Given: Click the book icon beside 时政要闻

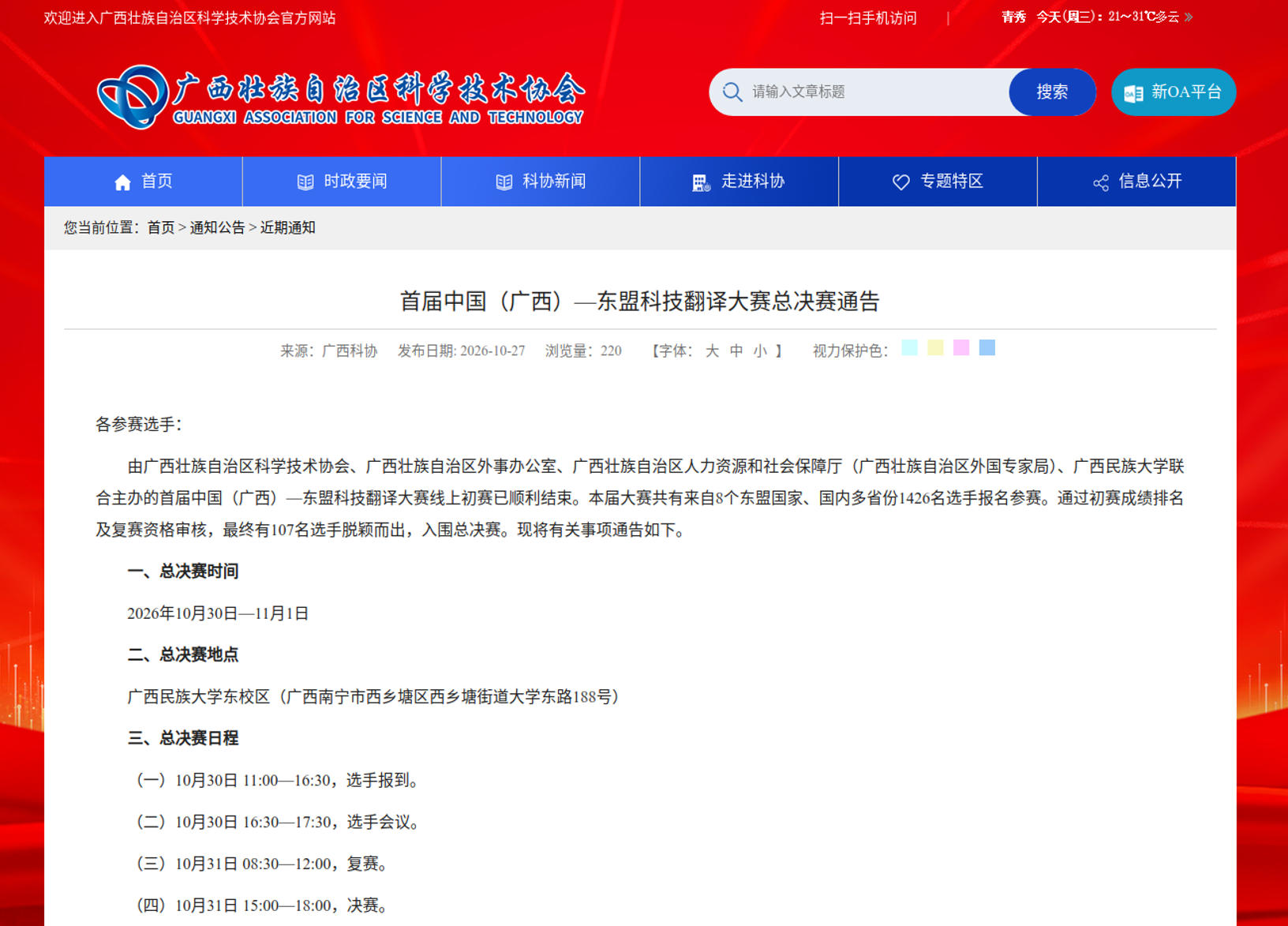Looking at the screenshot, I should [x=305, y=182].
